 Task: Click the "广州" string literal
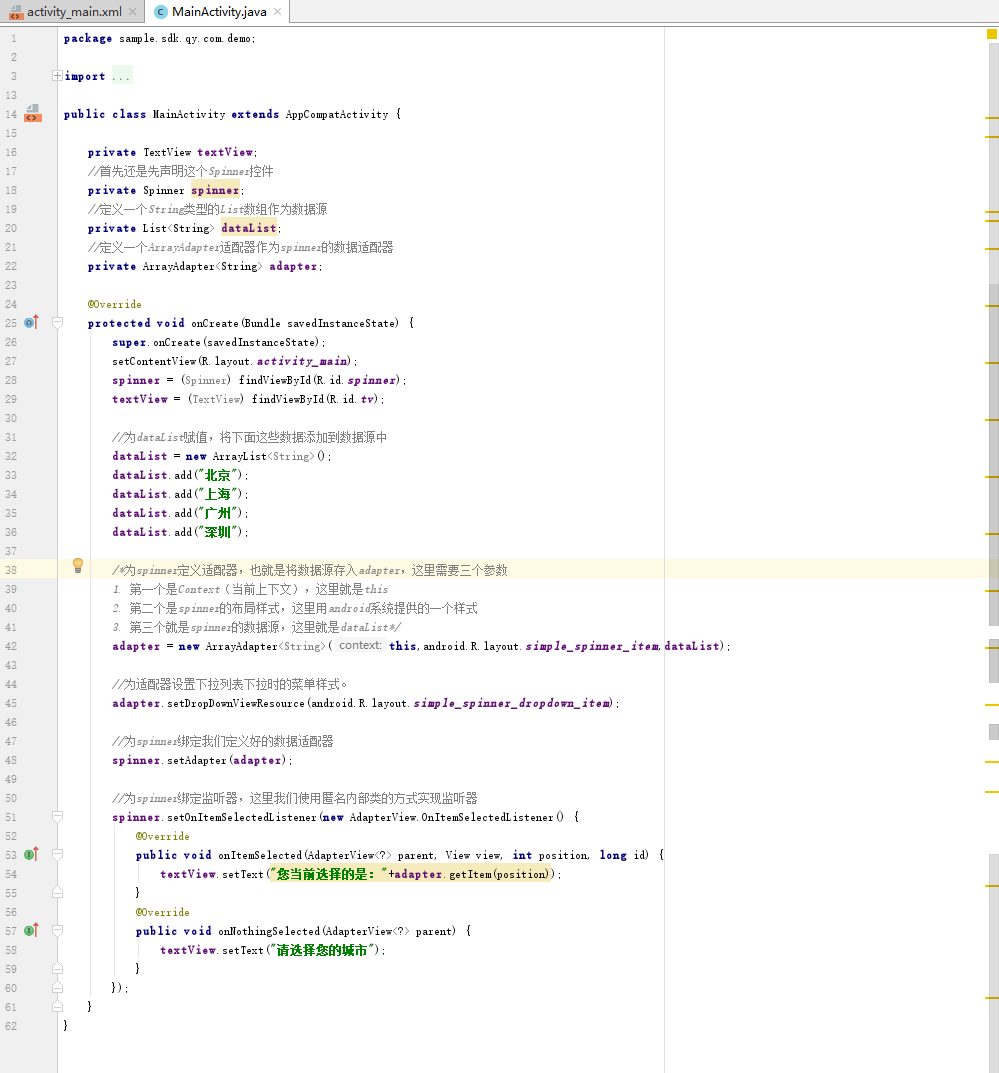pos(219,513)
